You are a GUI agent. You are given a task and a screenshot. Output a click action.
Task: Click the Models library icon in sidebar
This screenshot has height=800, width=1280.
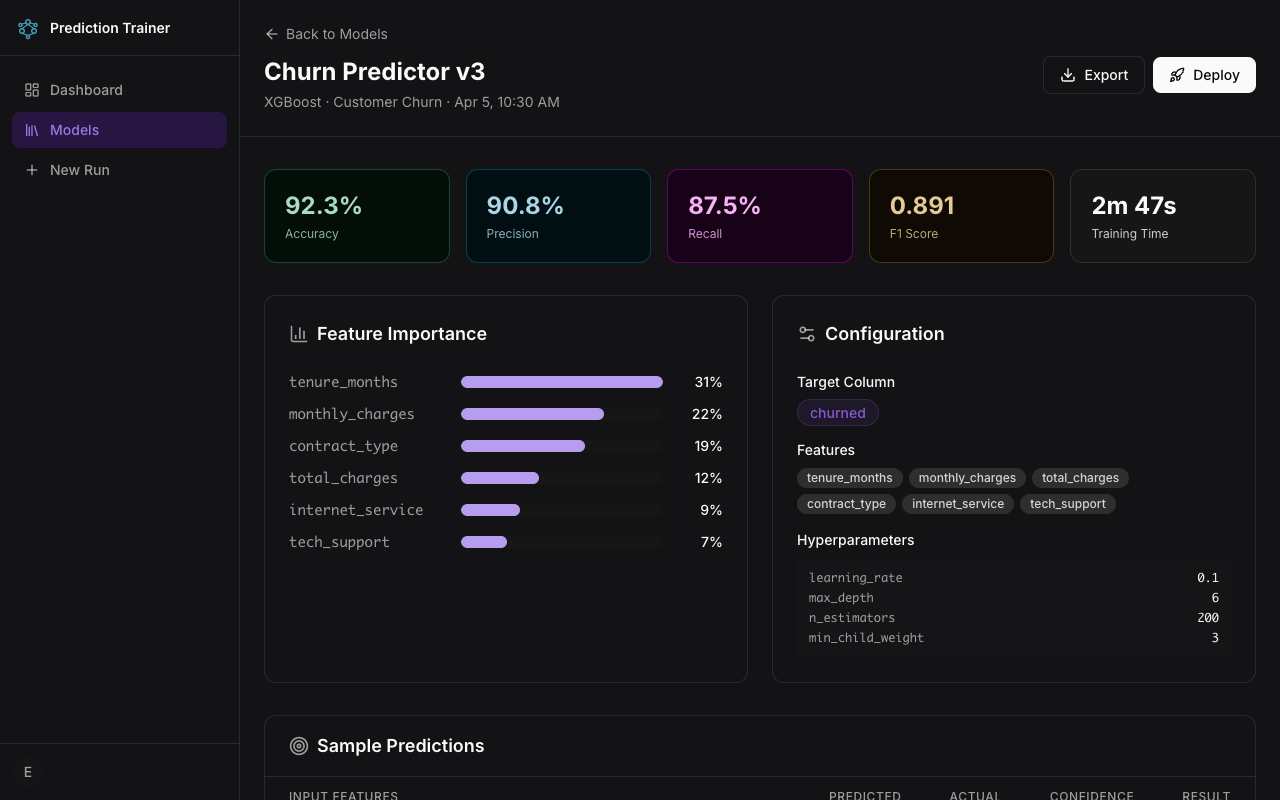click(31, 130)
